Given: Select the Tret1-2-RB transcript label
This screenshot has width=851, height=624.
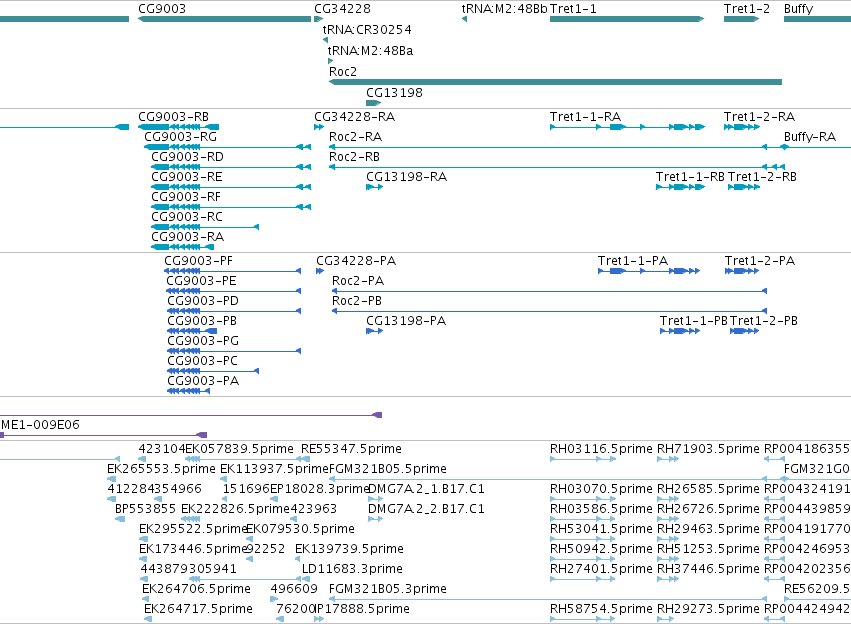Looking at the screenshot, I should coord(762,177).
